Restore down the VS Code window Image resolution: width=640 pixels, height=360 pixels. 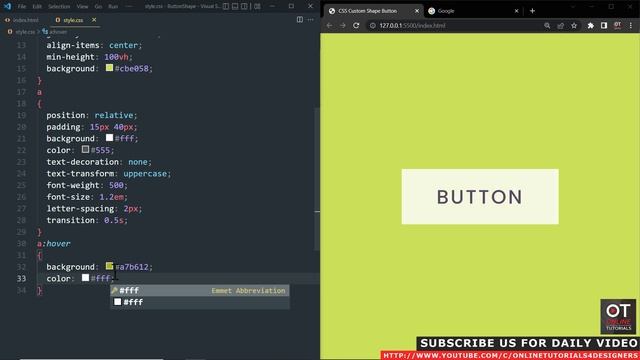click(291, 6)
